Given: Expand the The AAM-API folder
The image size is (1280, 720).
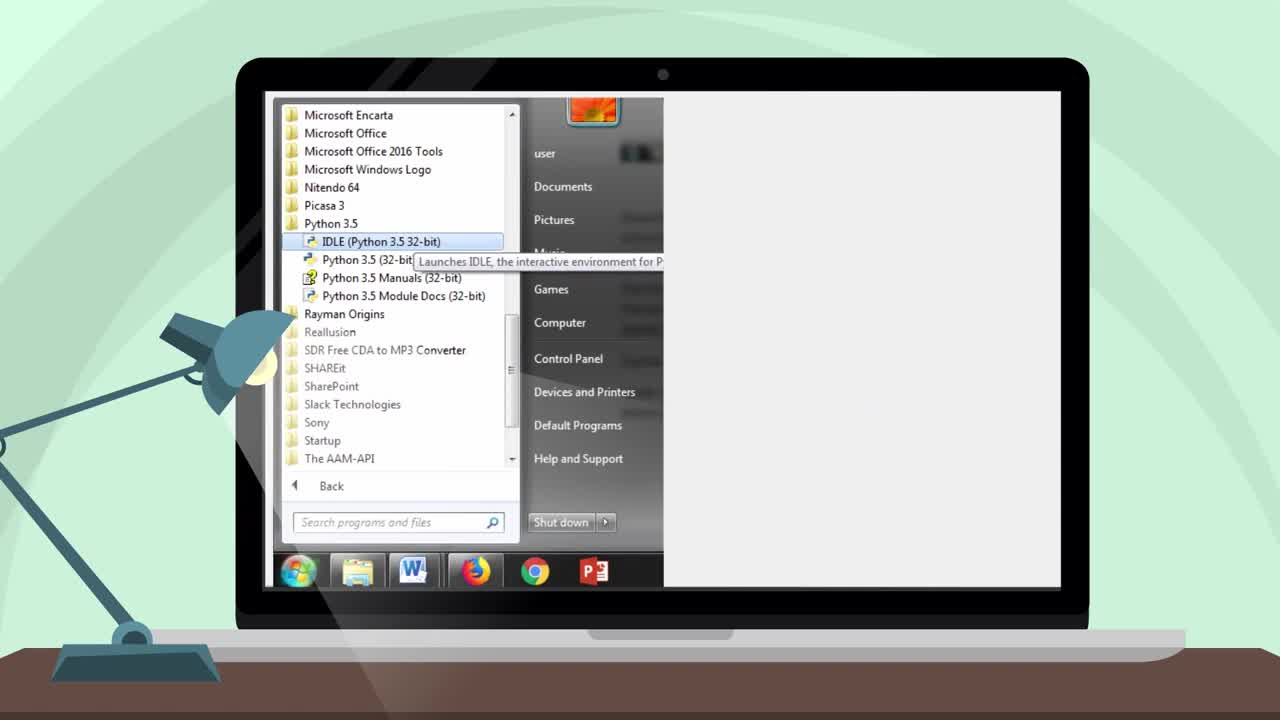Looking at the screenshot, I should pyautogui.click(x=339, y=459).
